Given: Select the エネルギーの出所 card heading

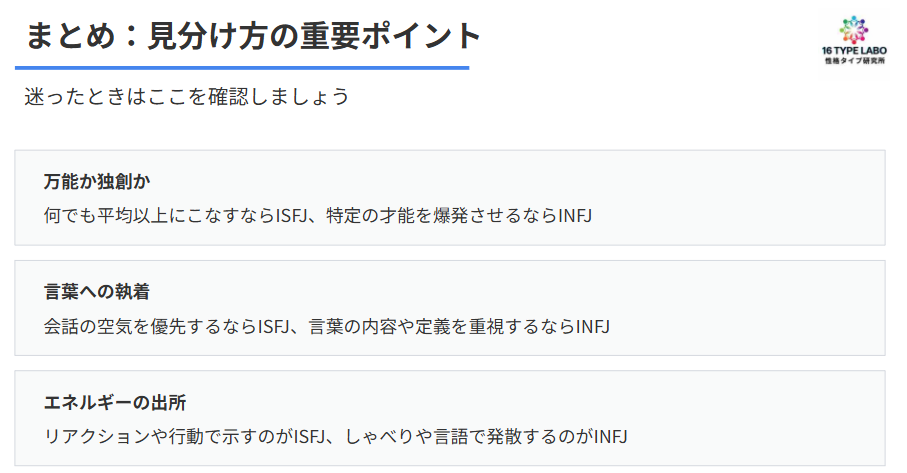Looking at the screenshot, I should click(x=115, y=402).
